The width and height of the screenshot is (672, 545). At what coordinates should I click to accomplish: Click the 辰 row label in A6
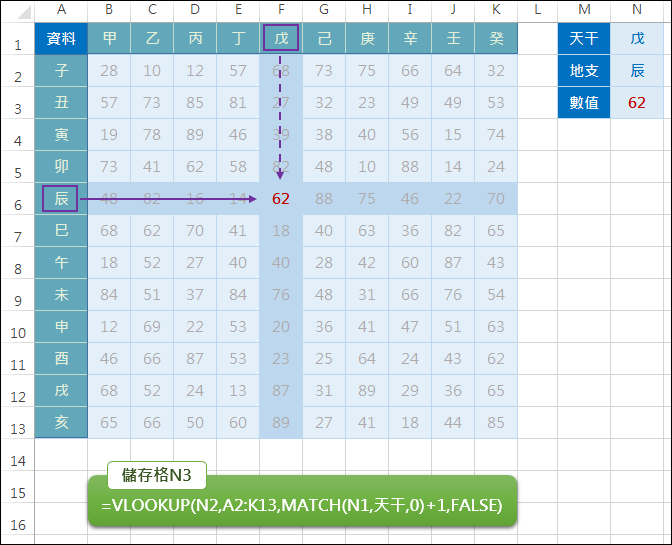pos(61,199)
